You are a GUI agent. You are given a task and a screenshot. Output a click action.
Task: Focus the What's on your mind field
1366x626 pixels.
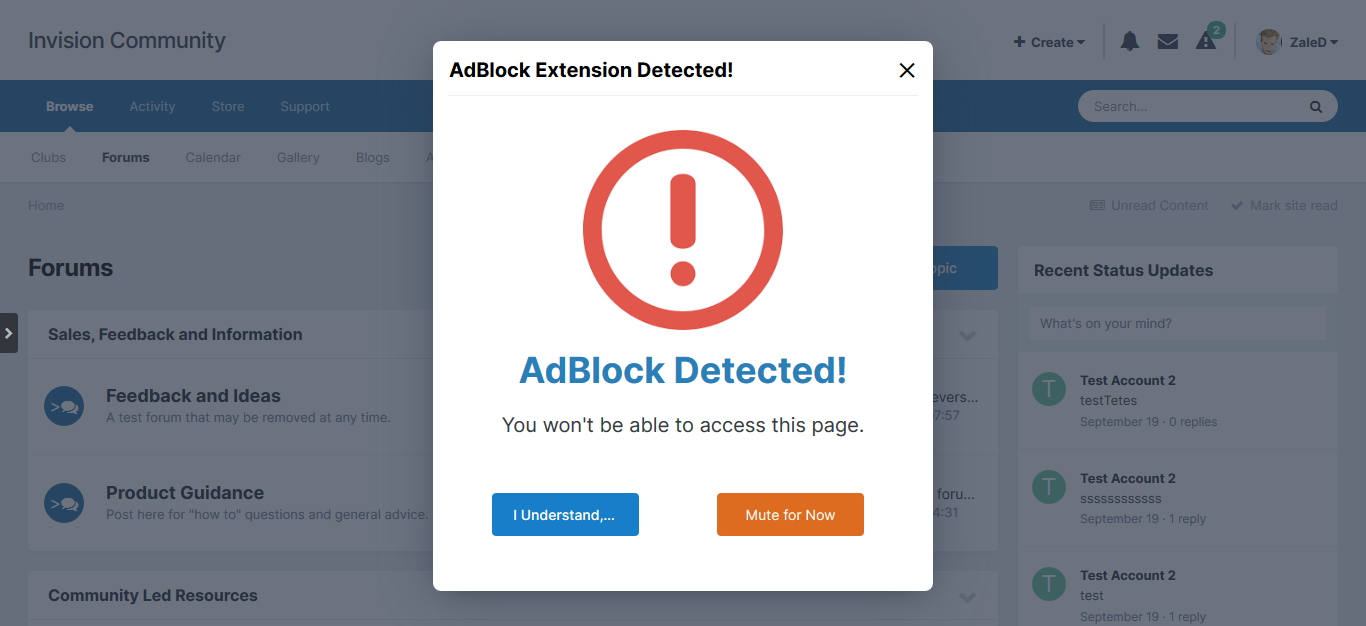click(1177, 323)
